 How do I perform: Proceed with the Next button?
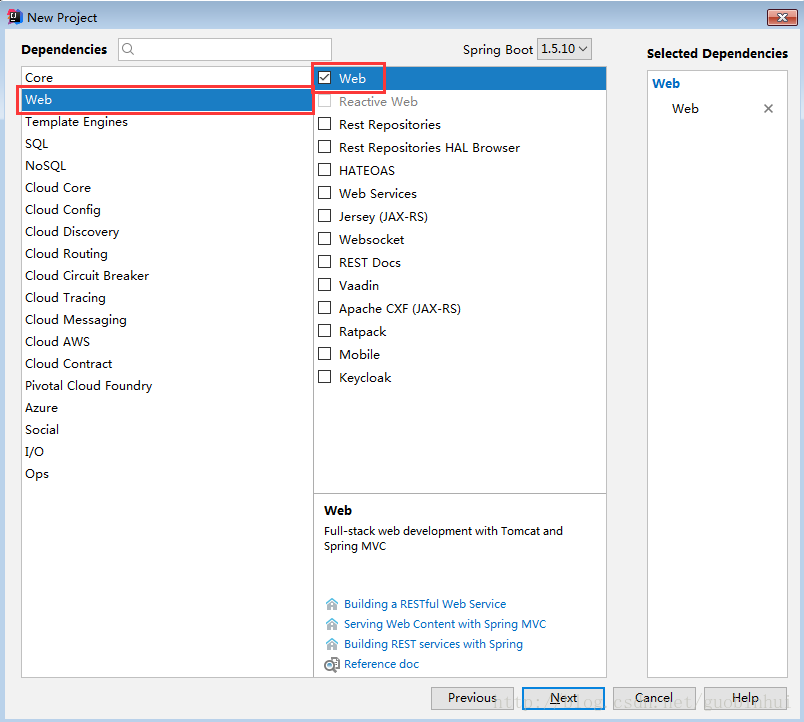coord(564,698)
